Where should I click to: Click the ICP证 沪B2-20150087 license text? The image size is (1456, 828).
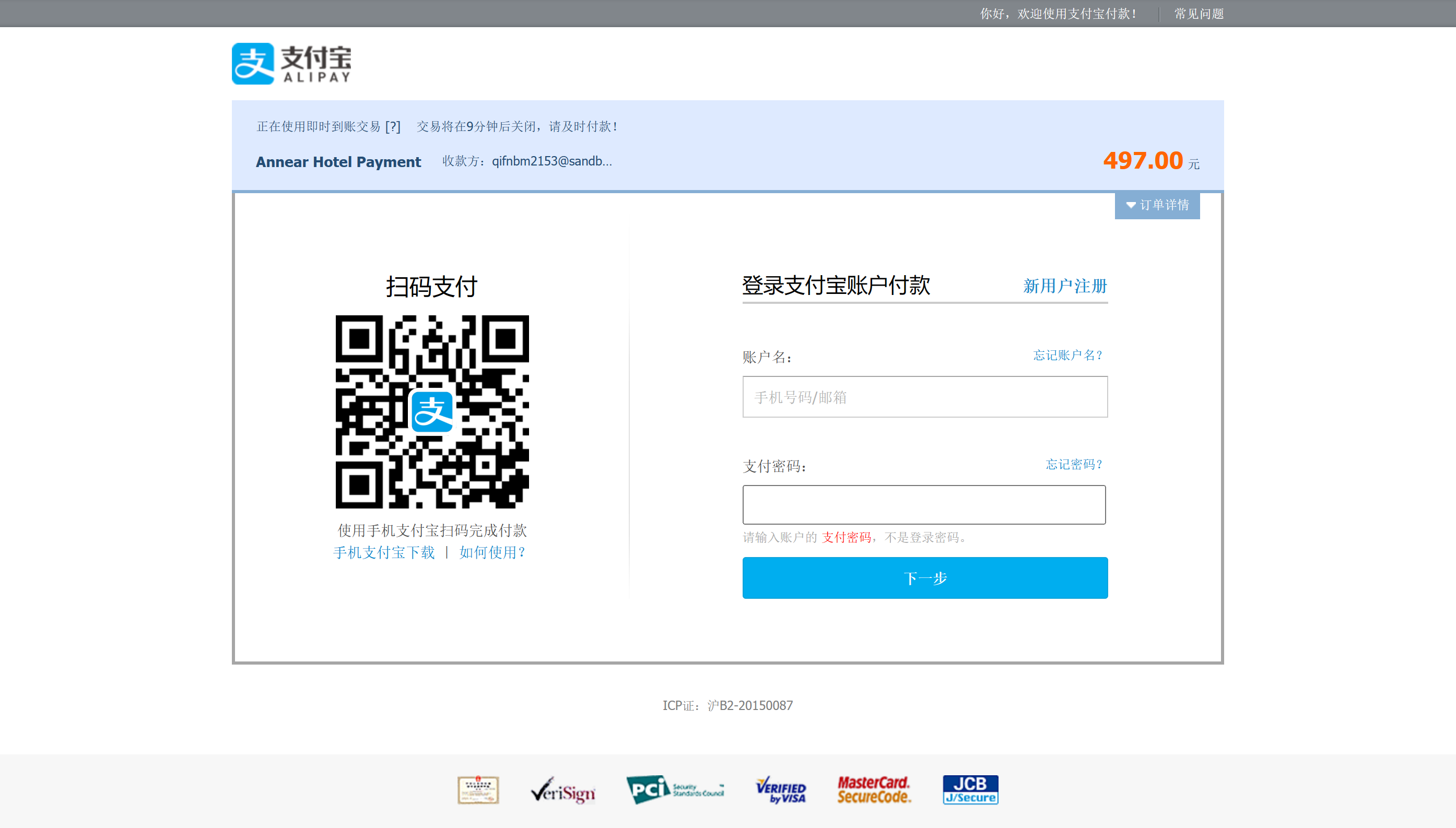728,706
